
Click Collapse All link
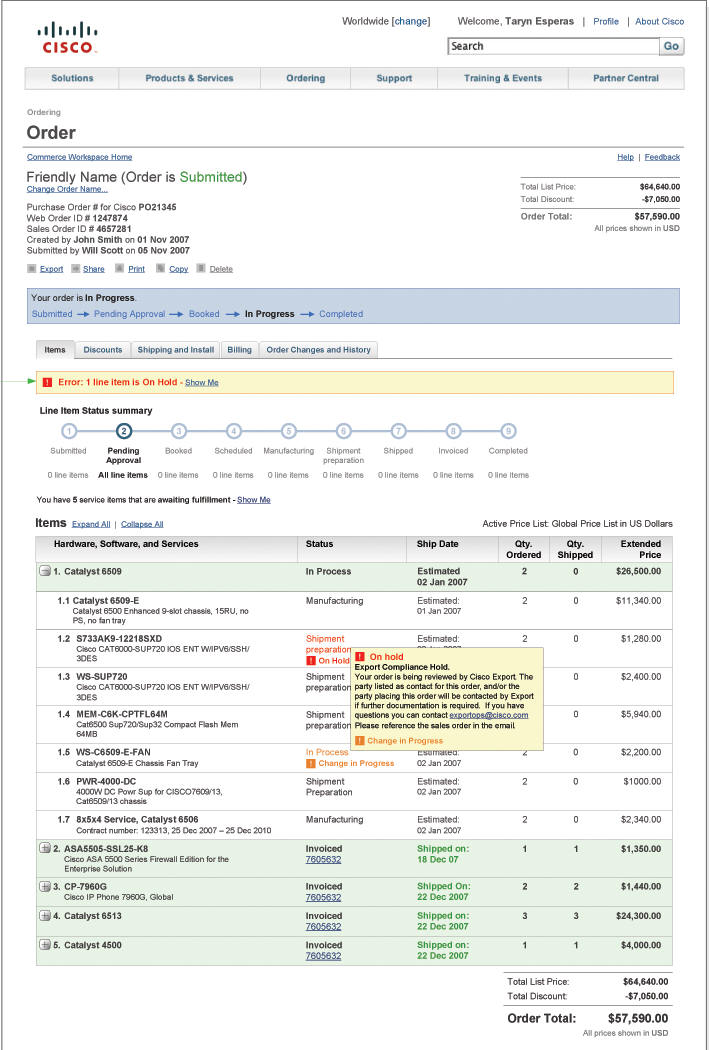click(x=142, y=524)
